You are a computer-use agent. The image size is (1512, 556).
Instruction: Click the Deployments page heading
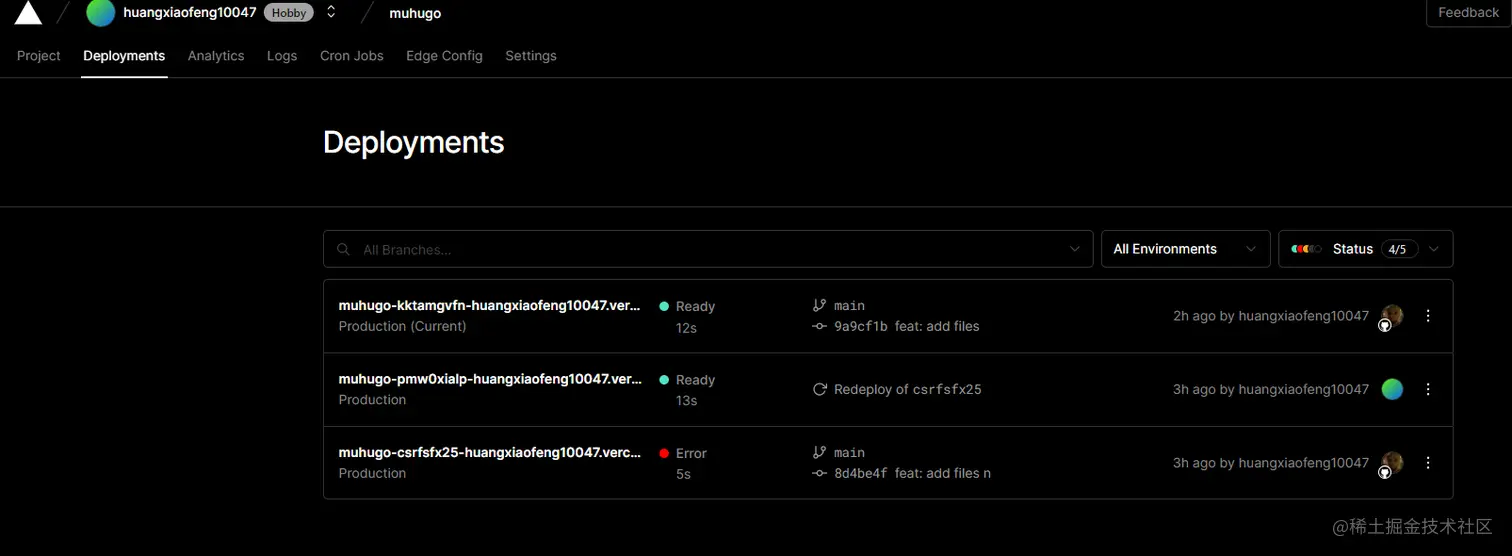point(413,142)
